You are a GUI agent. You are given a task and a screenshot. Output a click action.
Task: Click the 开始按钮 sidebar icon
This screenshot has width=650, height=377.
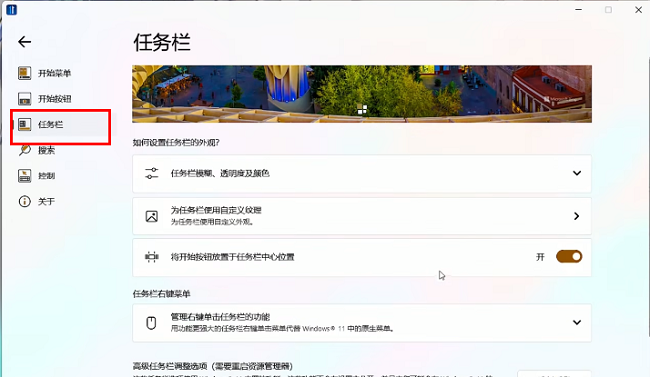[24, 99]
